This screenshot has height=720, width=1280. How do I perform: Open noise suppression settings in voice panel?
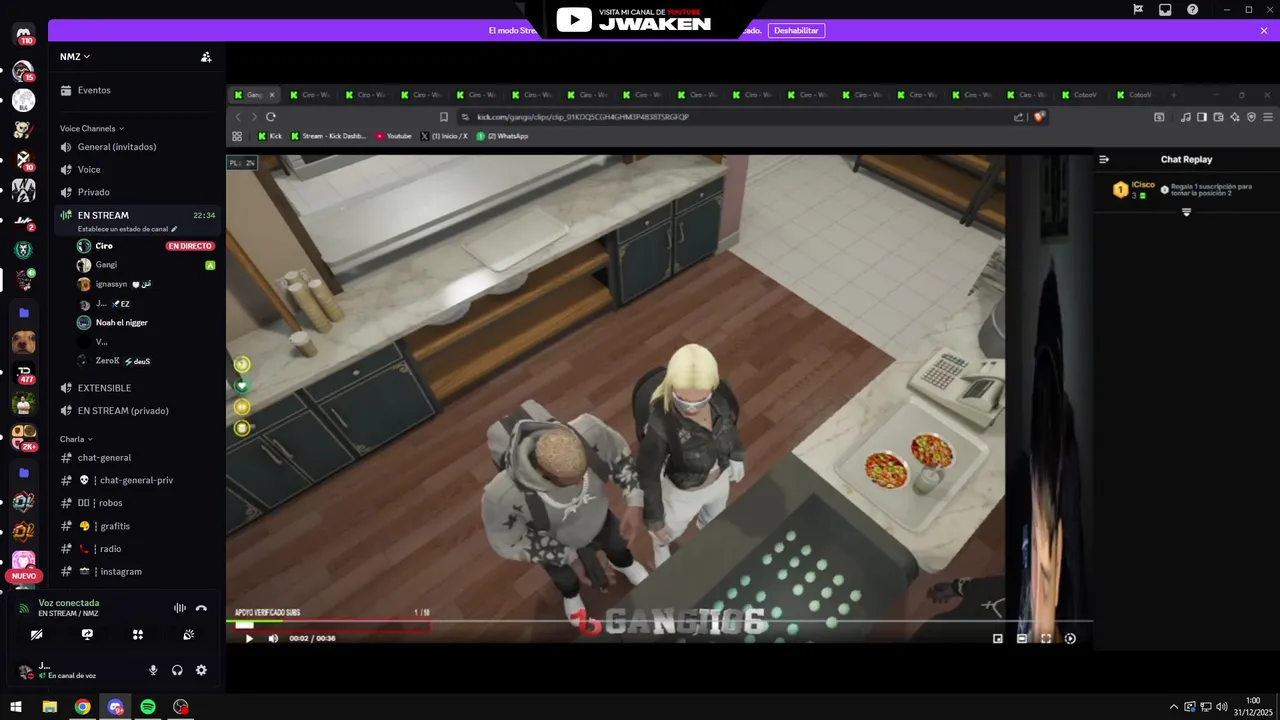tap(180, 608)
